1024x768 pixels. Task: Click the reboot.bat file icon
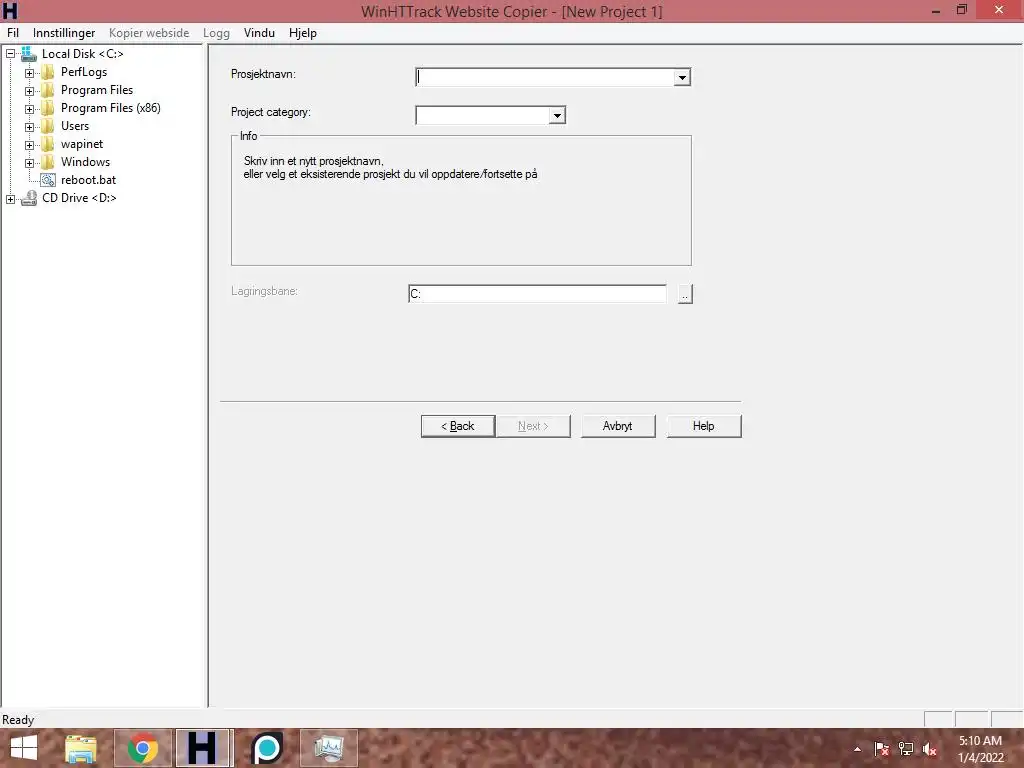coord(48,180)
